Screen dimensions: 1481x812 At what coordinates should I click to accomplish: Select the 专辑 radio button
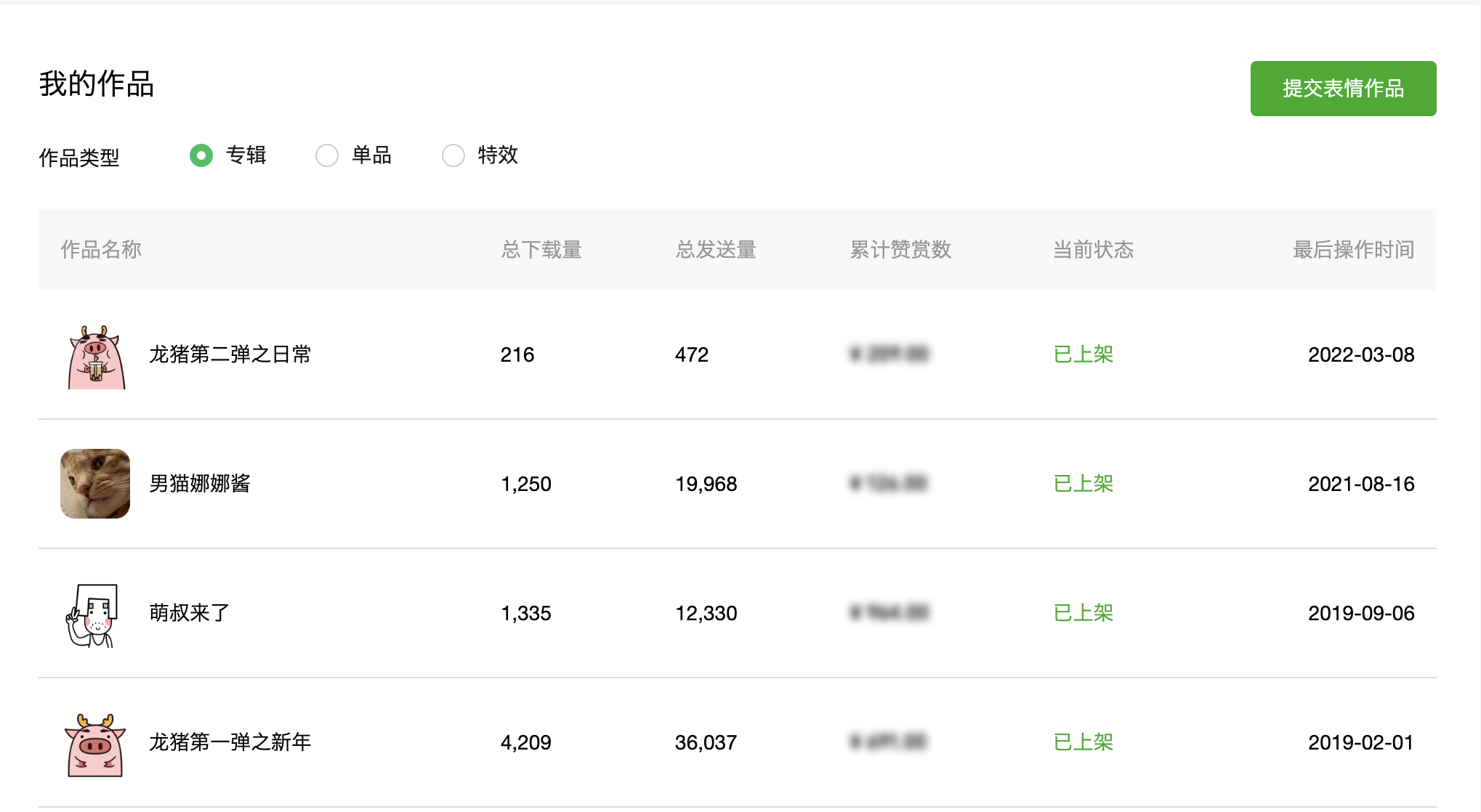tap(201, 155)
